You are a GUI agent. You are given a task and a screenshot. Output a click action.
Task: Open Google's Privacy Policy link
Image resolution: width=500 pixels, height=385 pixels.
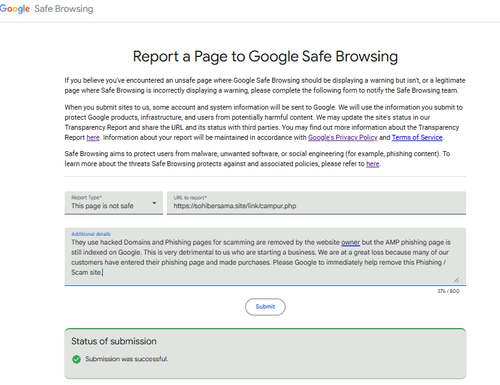(x=342, y=138)
